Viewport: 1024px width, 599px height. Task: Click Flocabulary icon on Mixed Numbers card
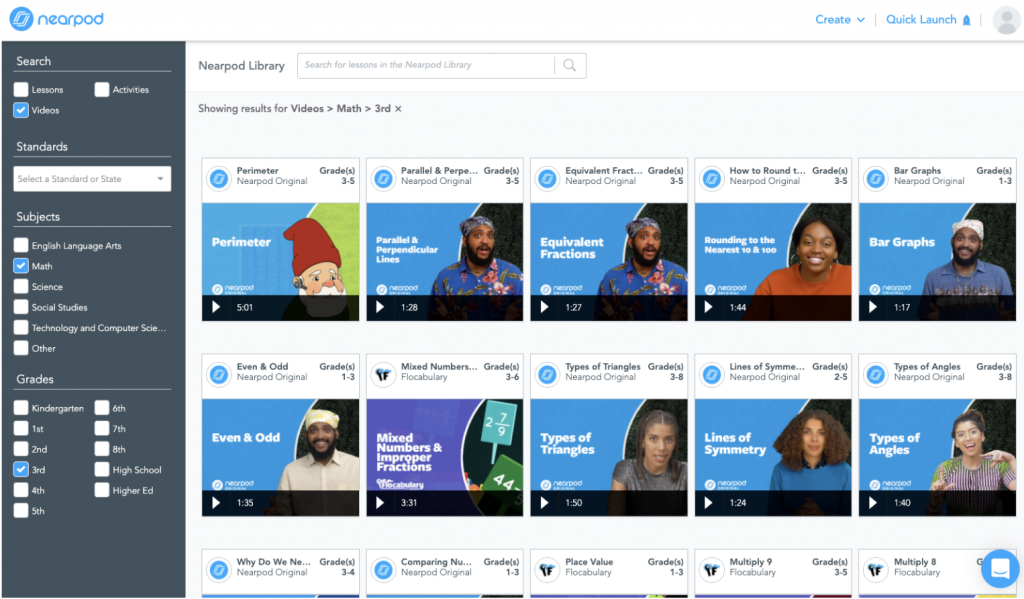coord(383,374)
